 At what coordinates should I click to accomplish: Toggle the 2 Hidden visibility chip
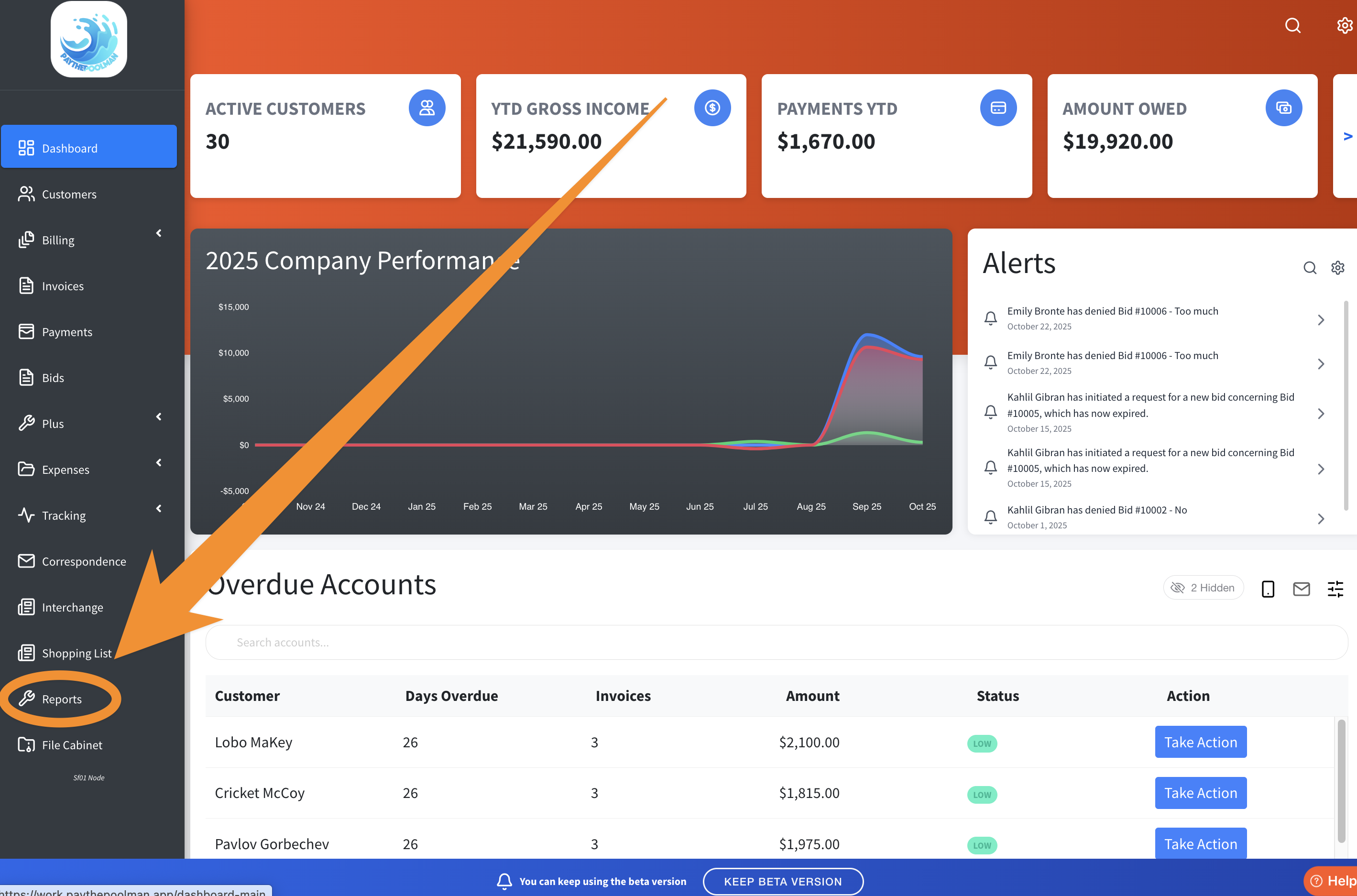1203,588
